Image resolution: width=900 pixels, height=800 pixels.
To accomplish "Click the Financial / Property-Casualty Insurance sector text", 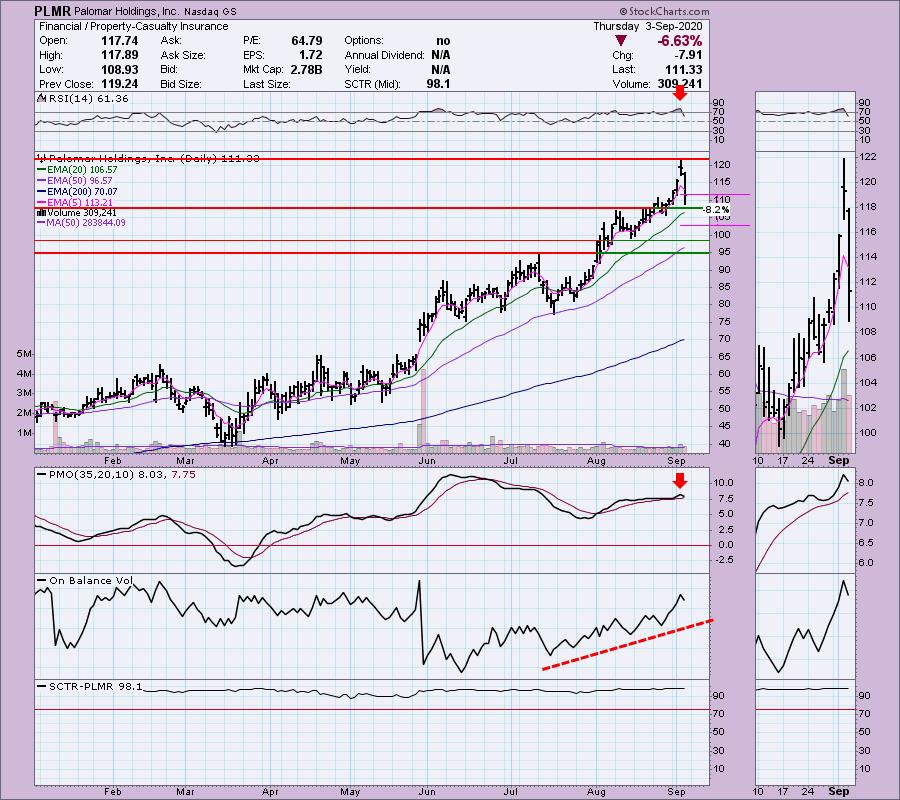I will pos(134,26).
